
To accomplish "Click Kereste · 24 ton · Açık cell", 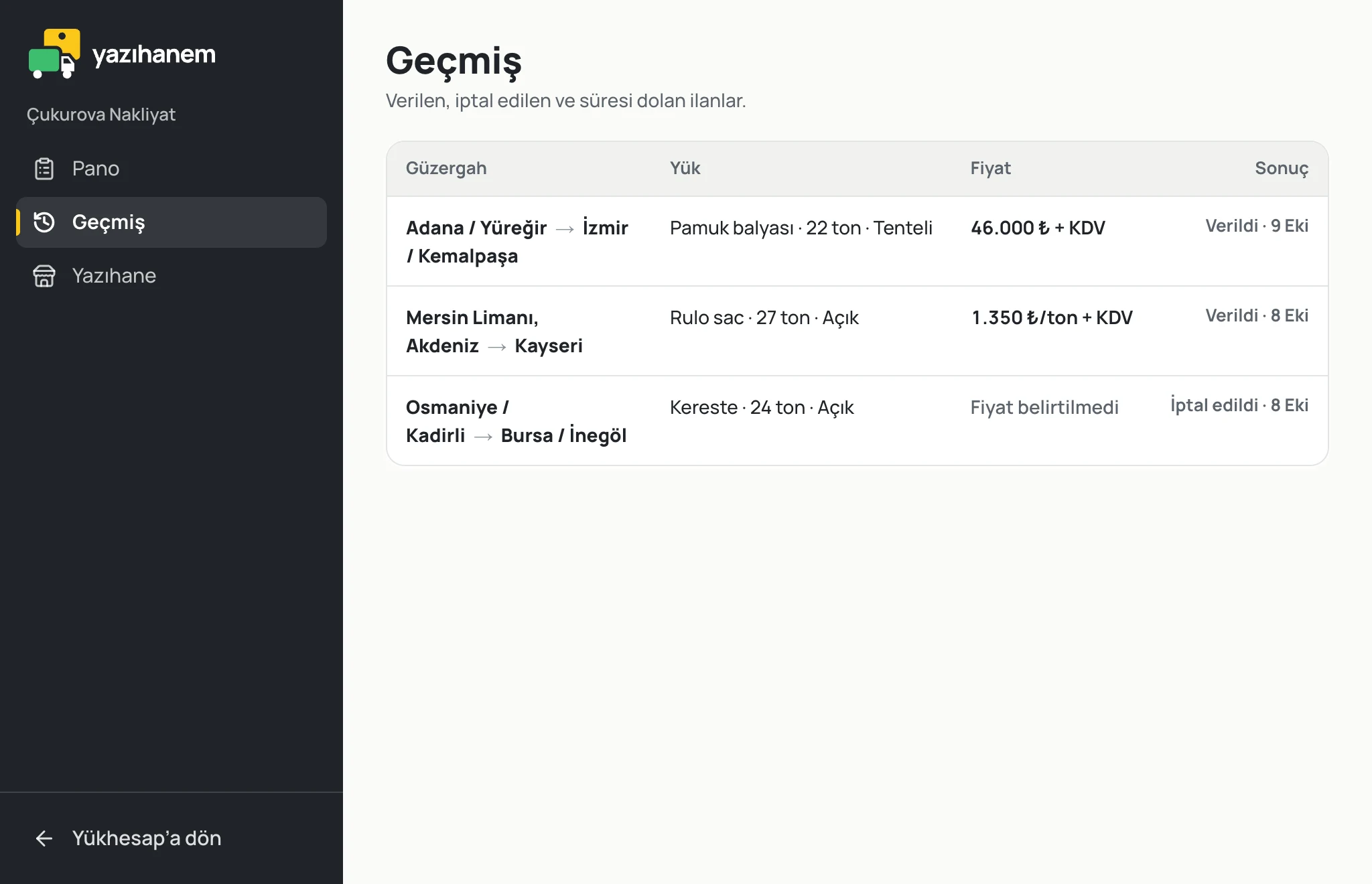I will (x=762, y=407).
